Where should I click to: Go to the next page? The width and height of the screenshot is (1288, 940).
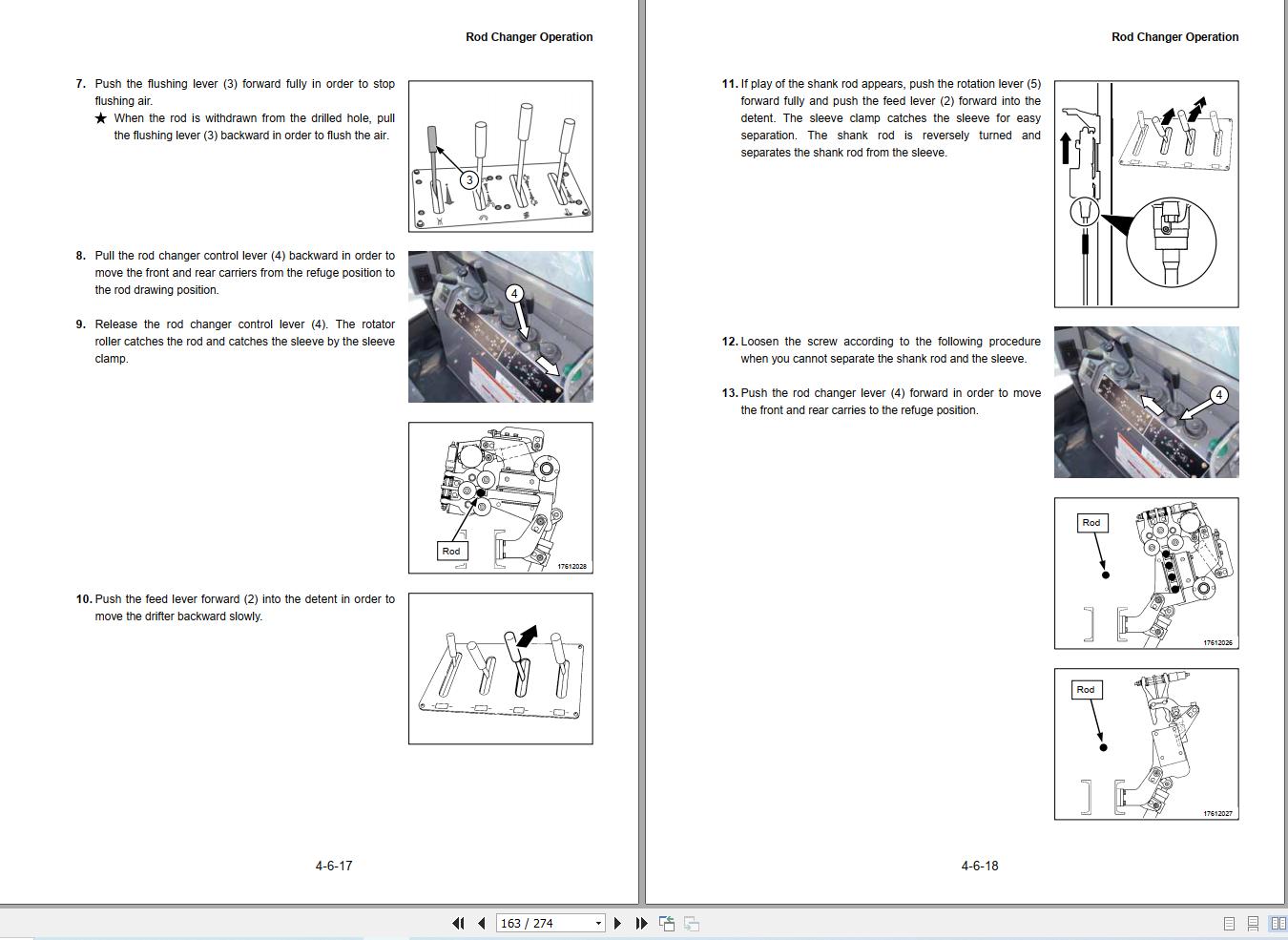click(x=617, y=923)
